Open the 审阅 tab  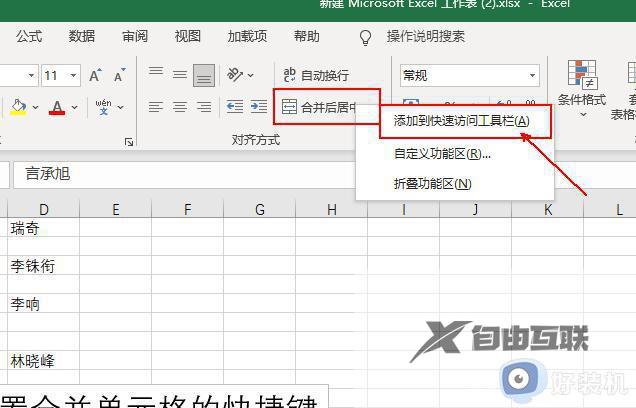point(135,36)
